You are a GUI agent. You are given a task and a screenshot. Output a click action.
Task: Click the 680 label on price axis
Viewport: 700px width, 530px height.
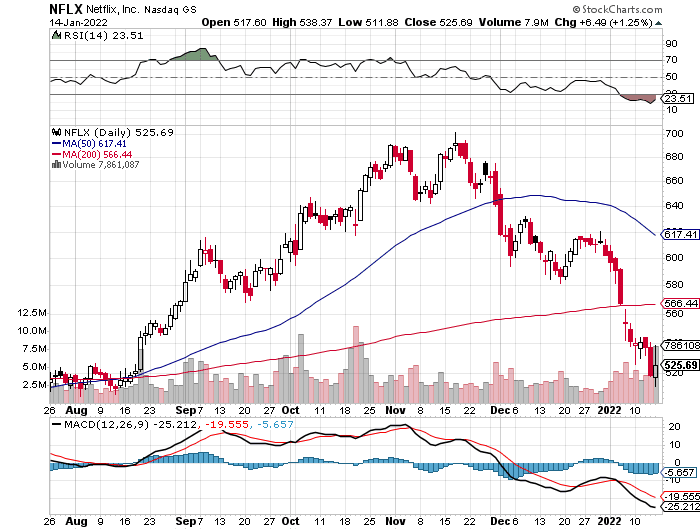tap(674, 157)
